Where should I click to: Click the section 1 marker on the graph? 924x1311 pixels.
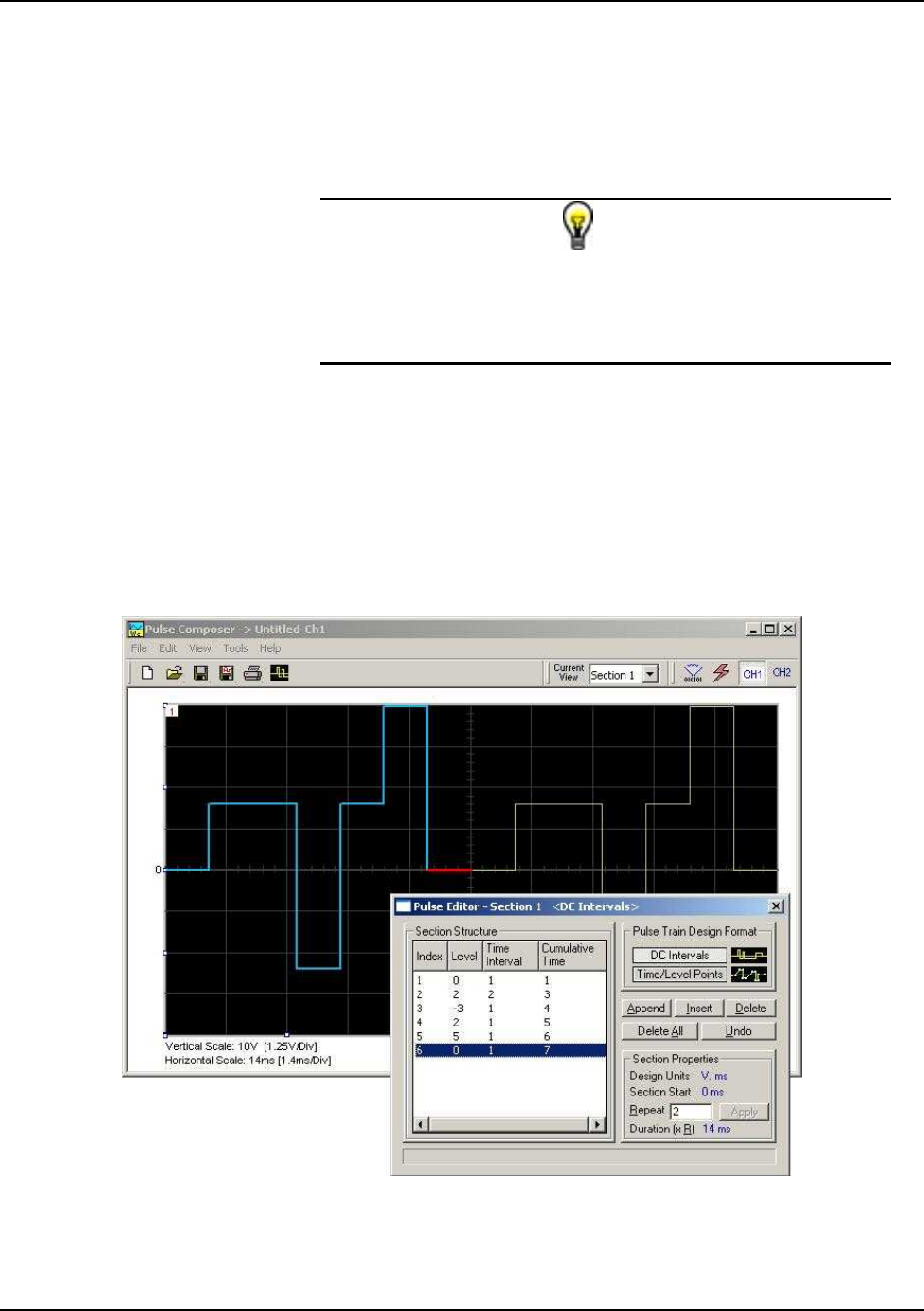coord(172,711)
